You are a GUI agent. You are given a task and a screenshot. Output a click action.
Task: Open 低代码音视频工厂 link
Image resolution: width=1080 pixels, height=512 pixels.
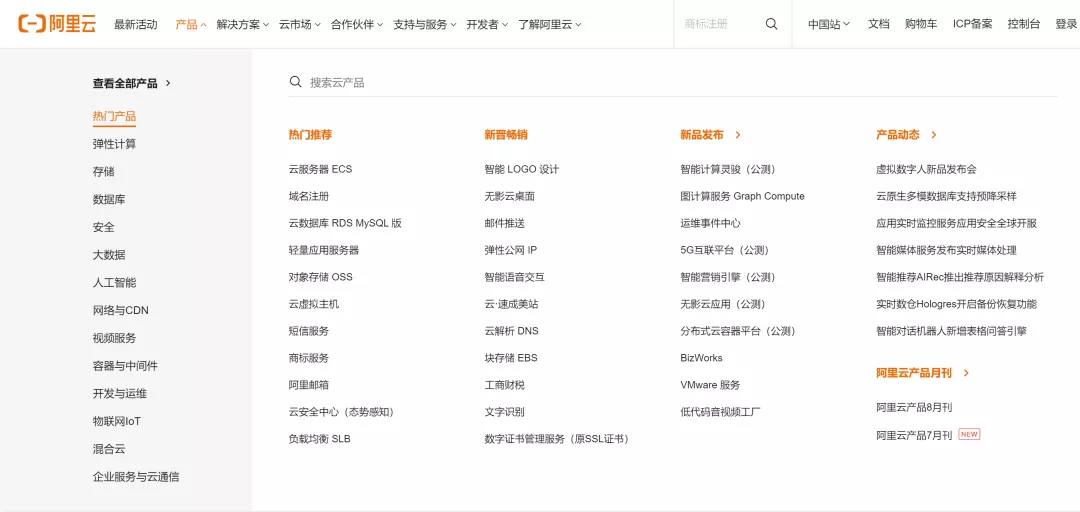720,412
